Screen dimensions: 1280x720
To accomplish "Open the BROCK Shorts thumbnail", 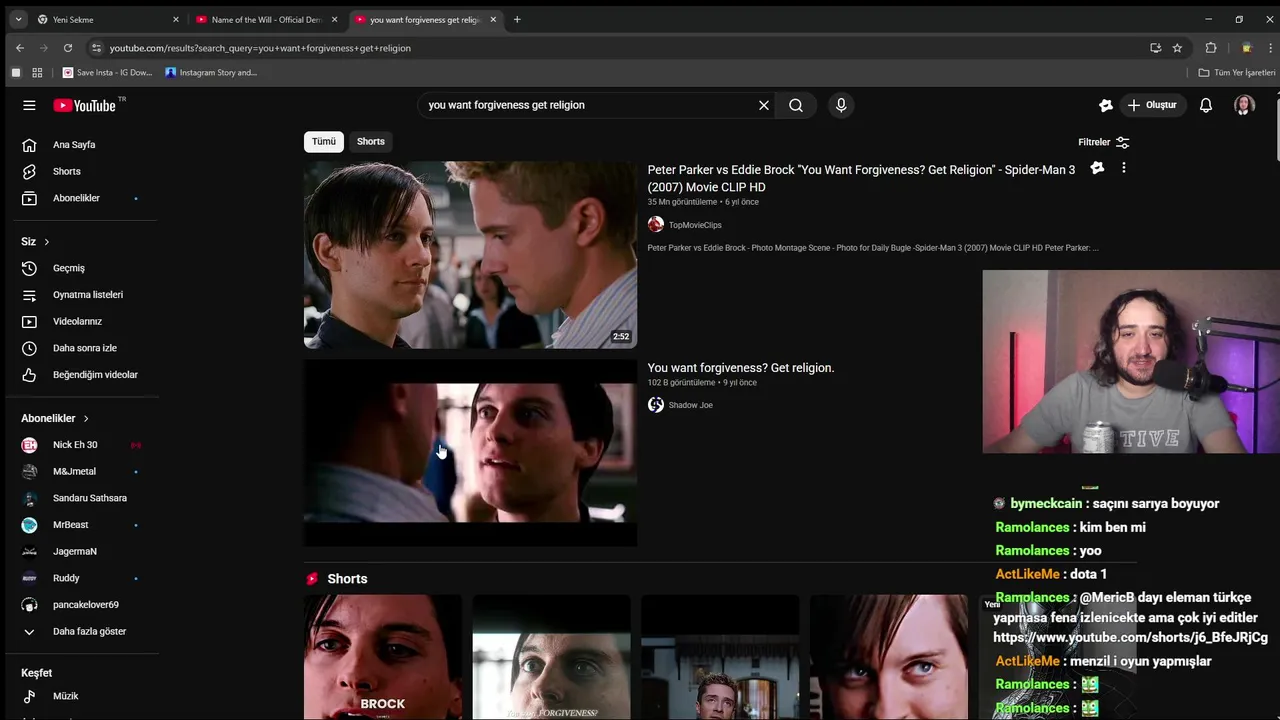I will (x=383, y=657).
